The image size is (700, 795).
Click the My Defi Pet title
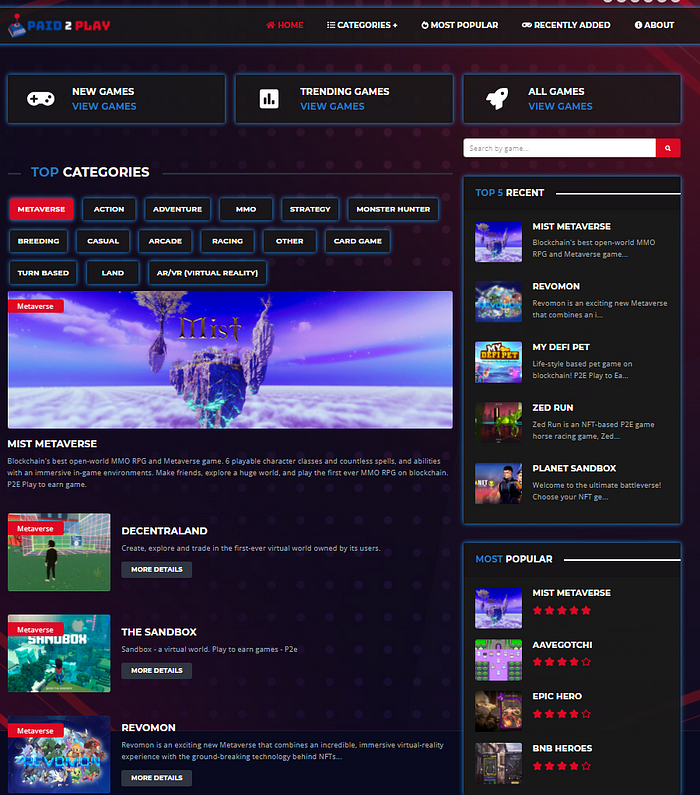[561, 347]
